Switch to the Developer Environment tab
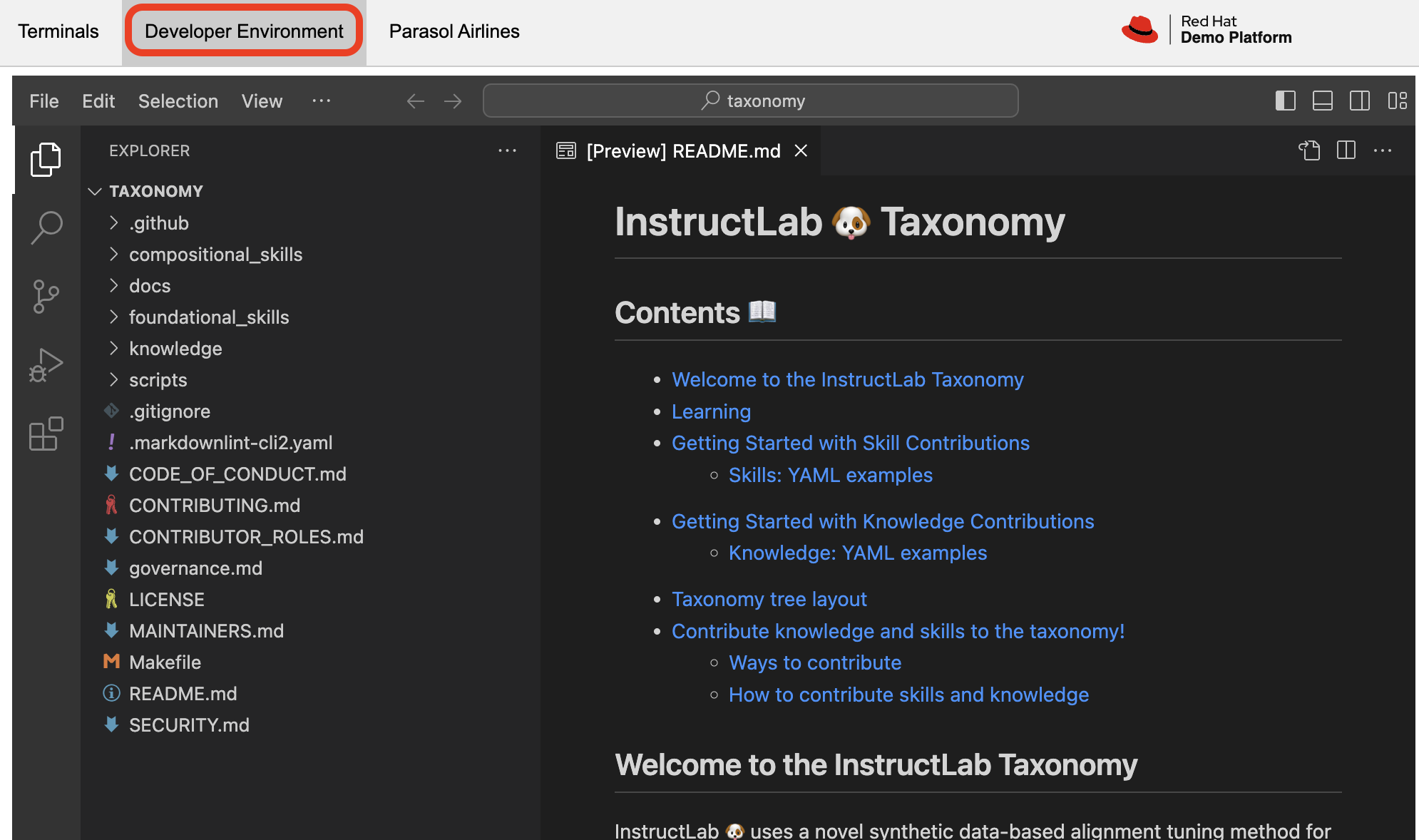Image resolution: width=1419 pixels, height=840 pixels. pos(244,31)
